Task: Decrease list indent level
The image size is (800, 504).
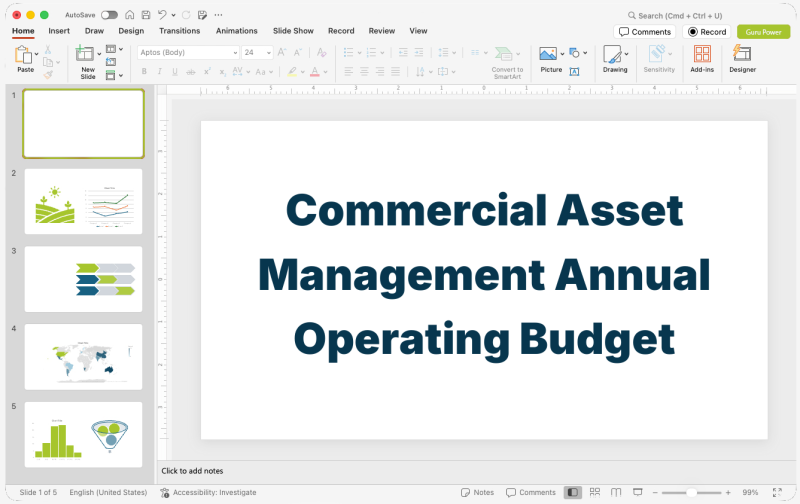Action: click(403, 53)
